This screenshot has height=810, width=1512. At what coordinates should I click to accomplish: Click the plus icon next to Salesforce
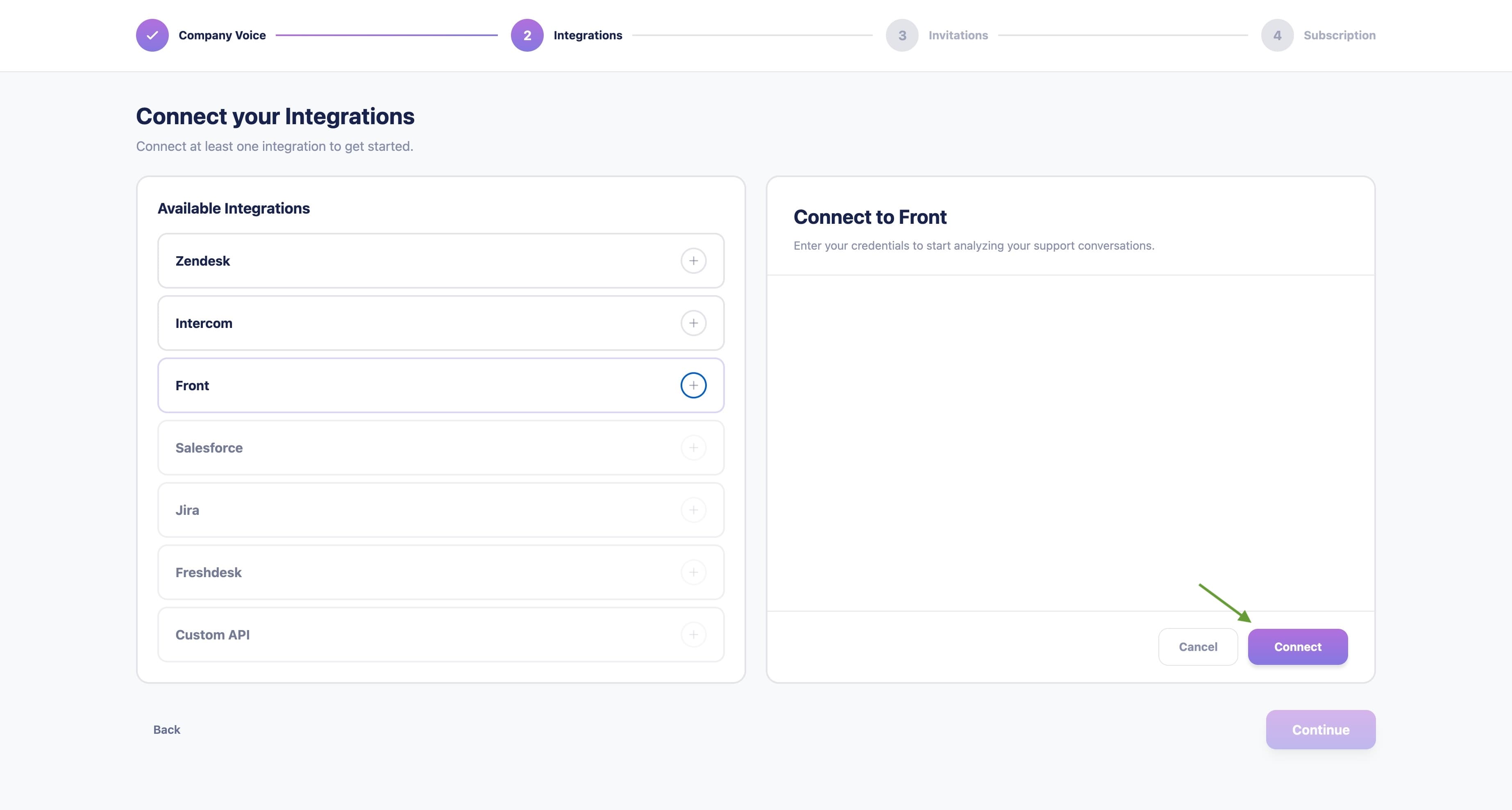pos(695,448)
